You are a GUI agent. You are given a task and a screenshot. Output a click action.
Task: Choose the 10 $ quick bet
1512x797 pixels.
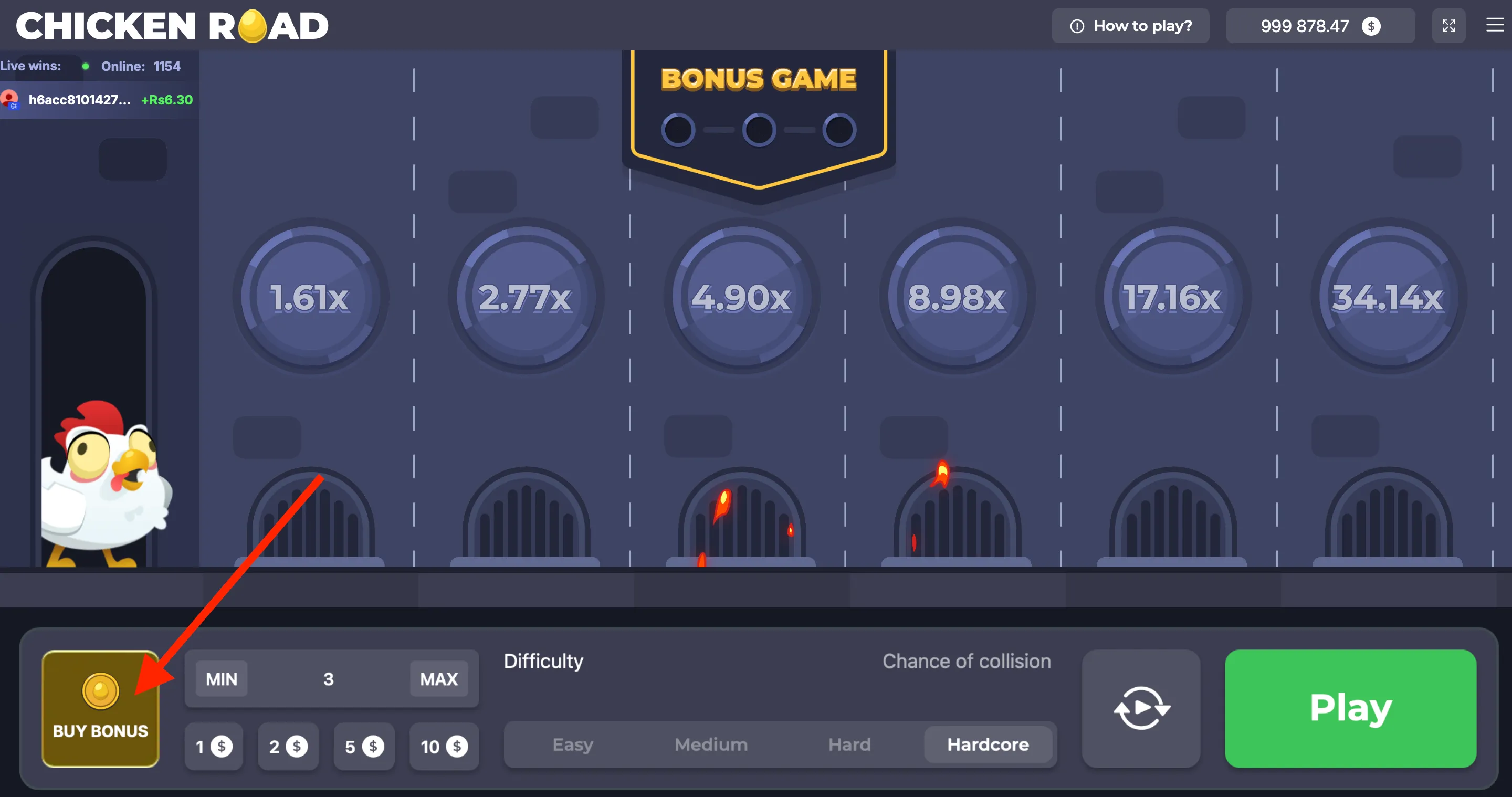point(444,746)
